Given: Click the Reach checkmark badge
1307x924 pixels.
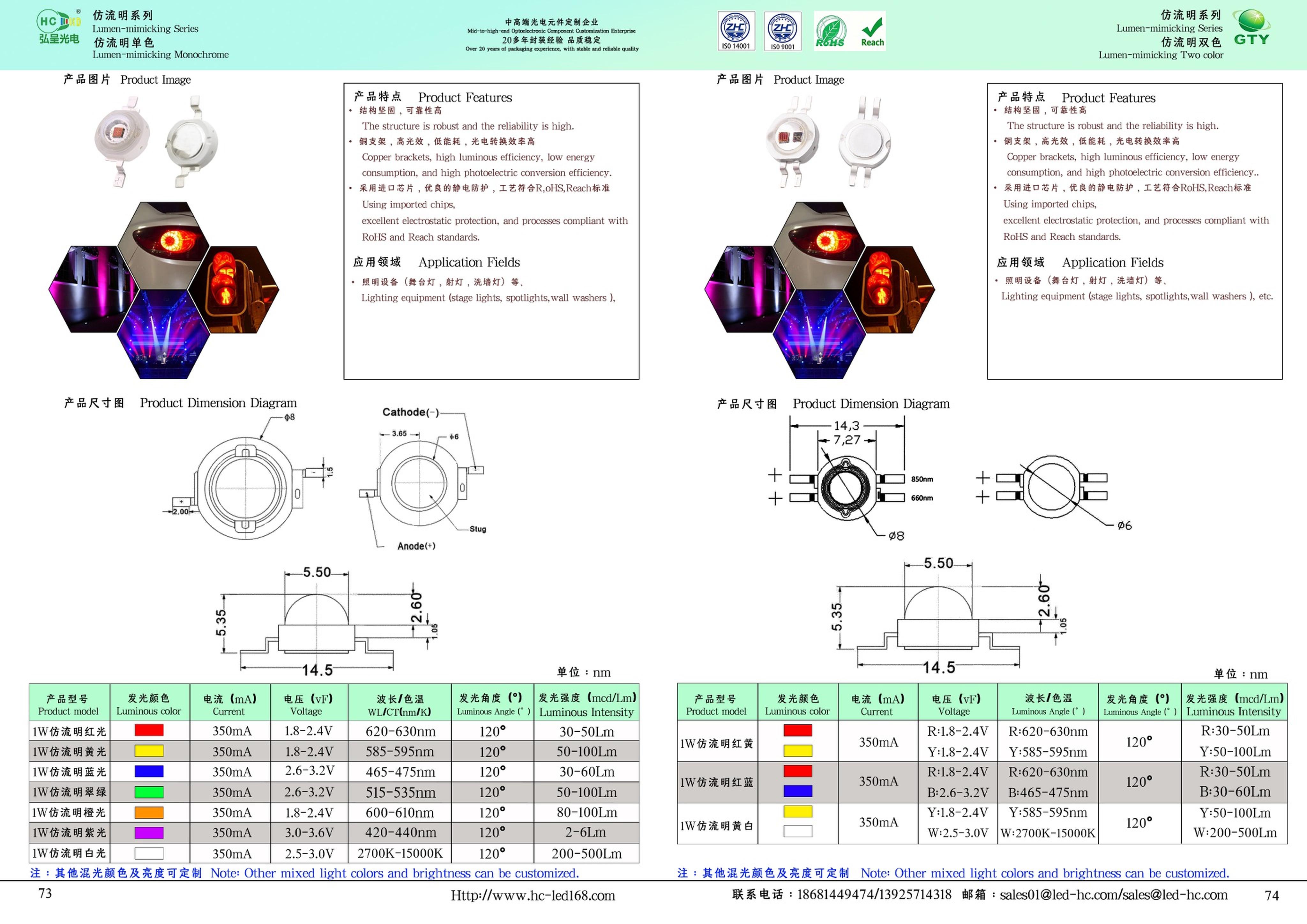Looking at the screenshot, I should tap(872, 31).
